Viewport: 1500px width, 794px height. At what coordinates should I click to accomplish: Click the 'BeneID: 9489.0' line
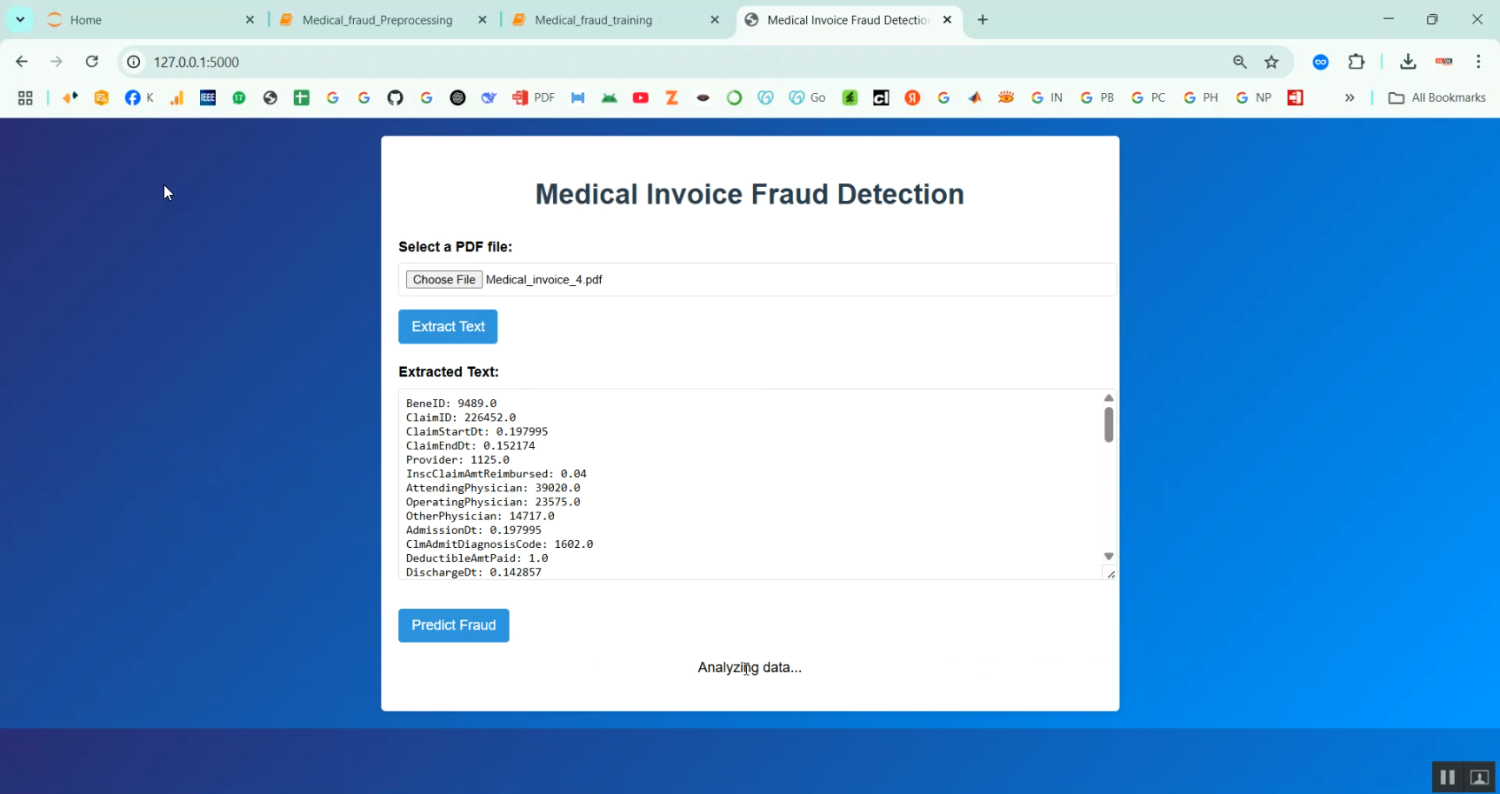[x=451, y=404]
